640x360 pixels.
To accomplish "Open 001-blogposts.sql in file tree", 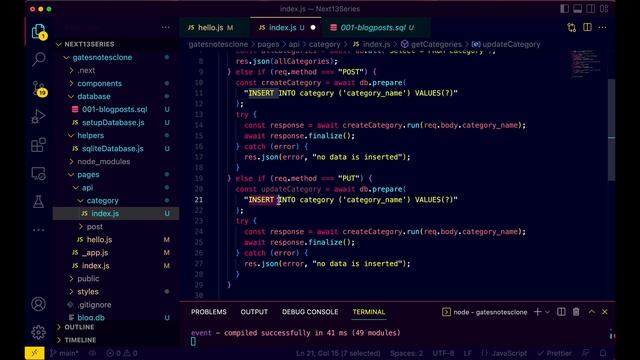I will 116,109.
